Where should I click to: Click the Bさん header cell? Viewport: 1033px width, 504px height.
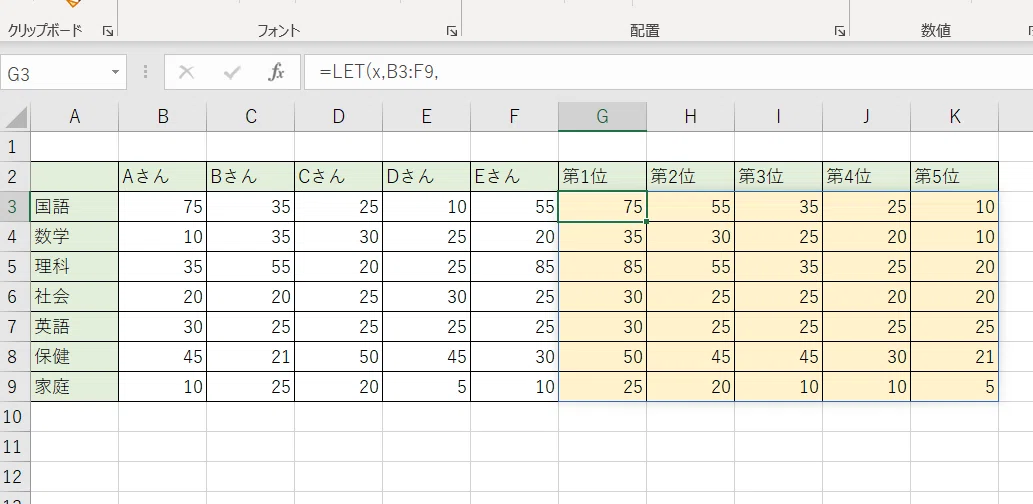point(250,177)
